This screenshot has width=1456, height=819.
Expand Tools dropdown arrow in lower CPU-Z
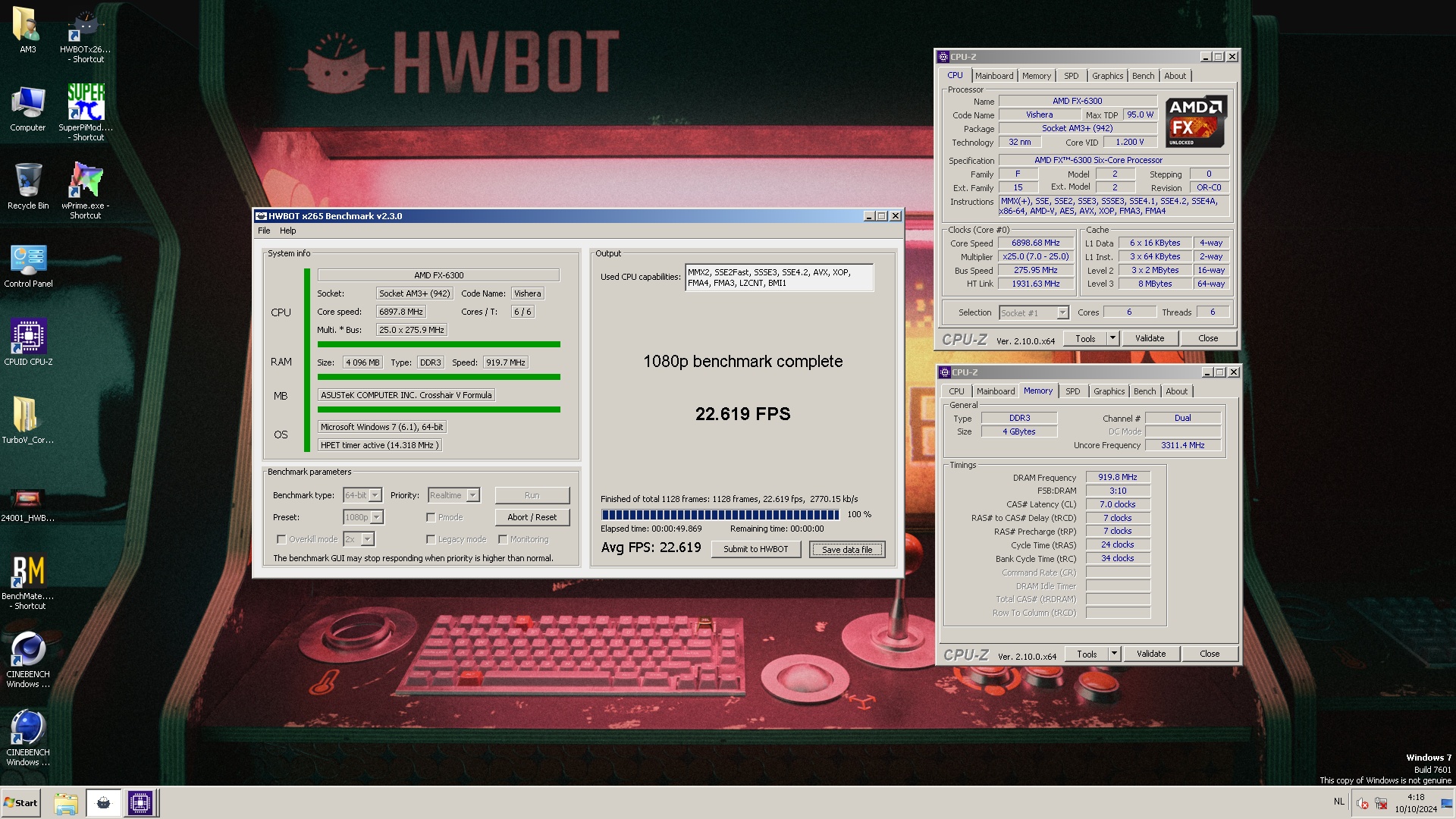tap(1115, 654)
